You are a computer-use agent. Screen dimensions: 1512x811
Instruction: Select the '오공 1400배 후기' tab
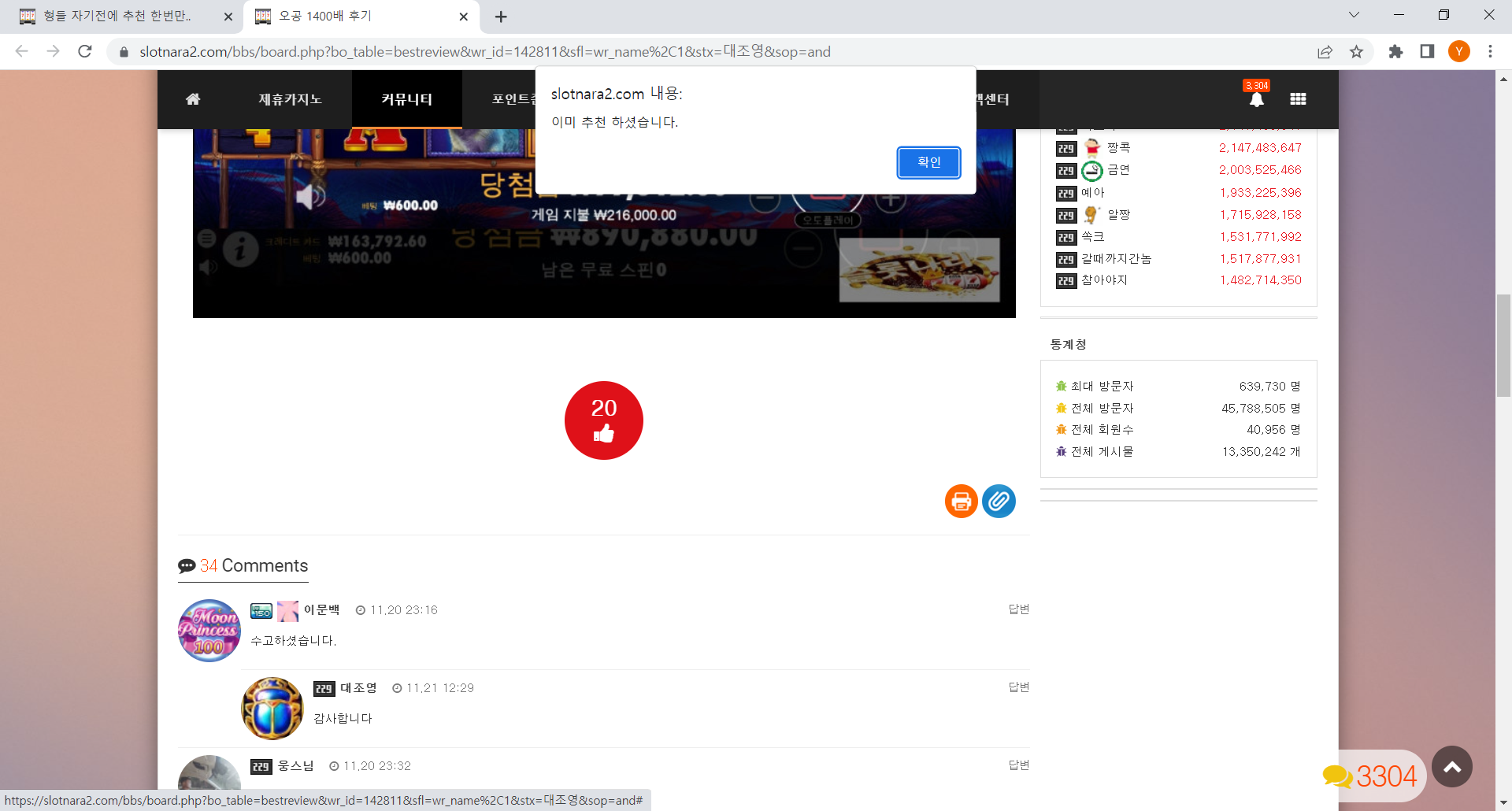coord(362,17)
